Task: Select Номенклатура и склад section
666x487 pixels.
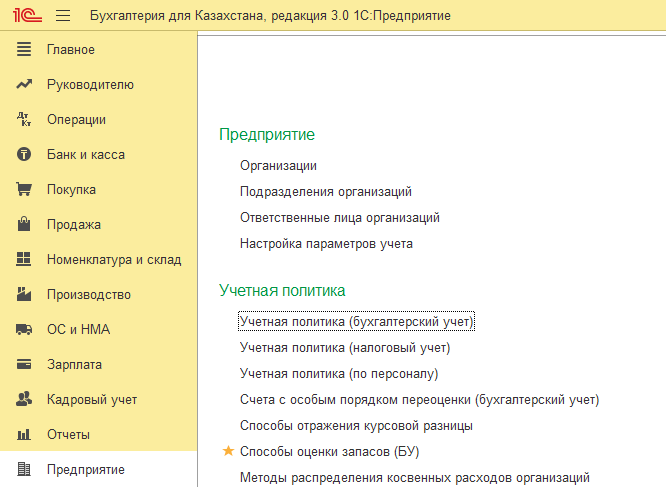Action: [x=114, y=259]
